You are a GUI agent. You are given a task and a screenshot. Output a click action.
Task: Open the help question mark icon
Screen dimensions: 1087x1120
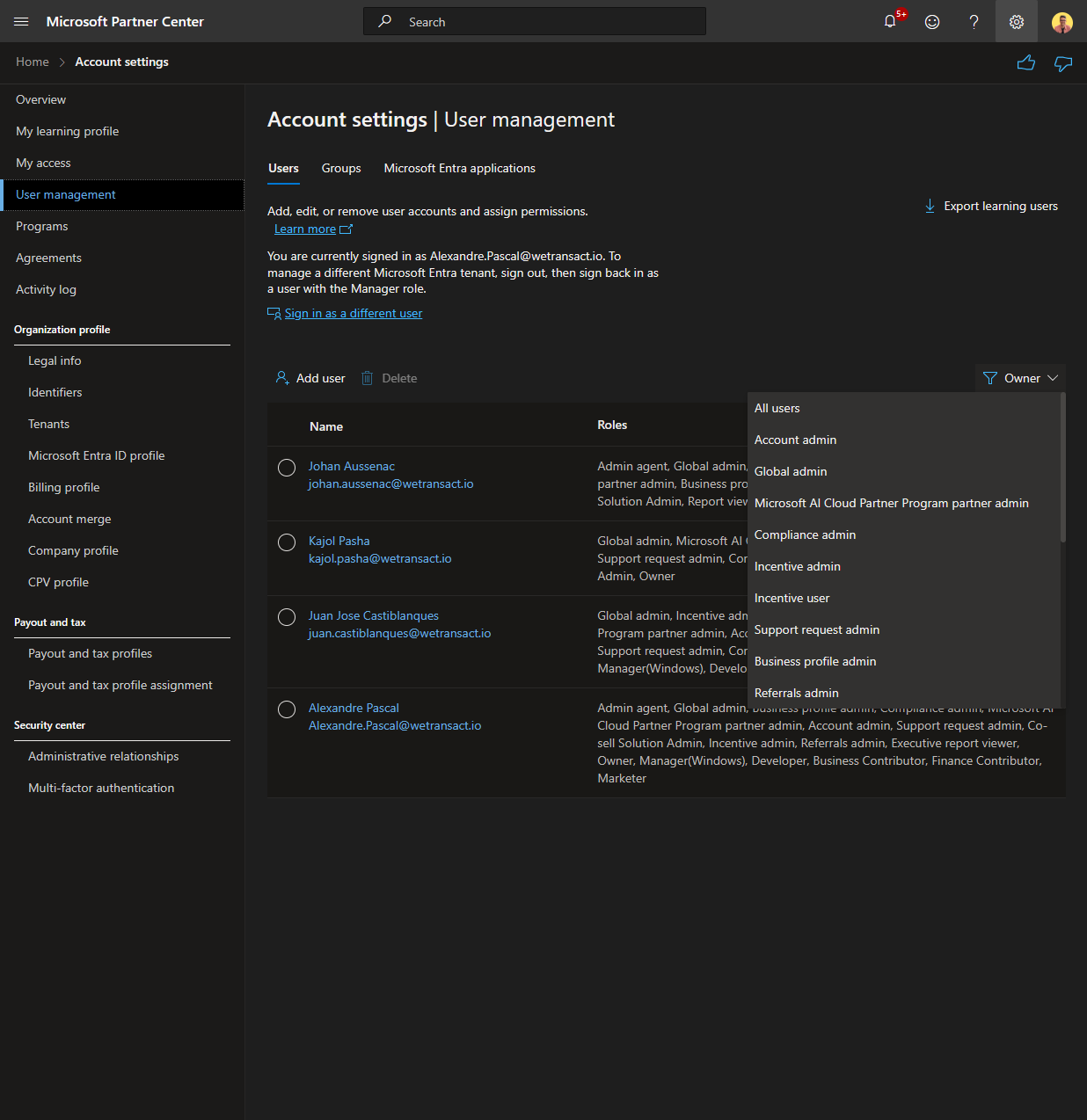click(x=974, y=21)
